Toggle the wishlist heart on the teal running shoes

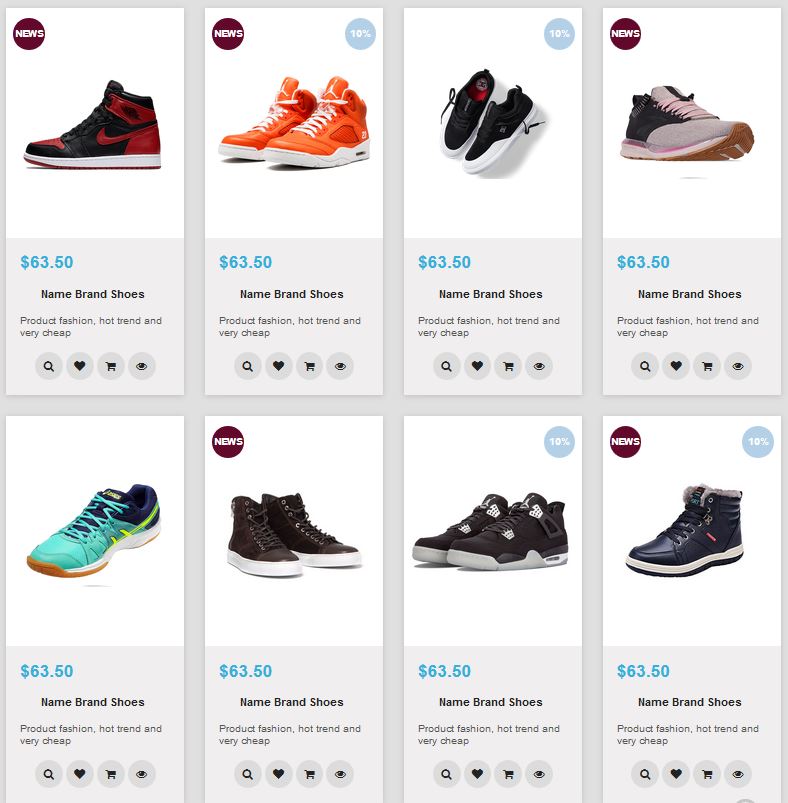point(78,774)
